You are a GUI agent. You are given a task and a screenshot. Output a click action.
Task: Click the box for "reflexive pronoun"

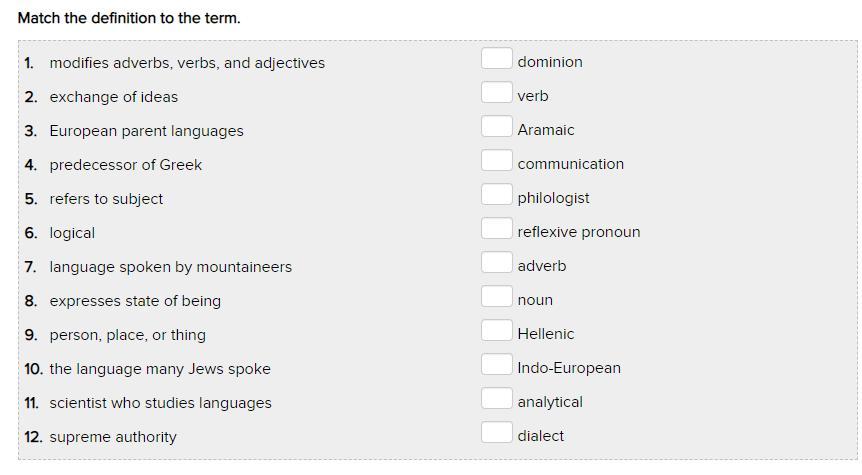point(496,229)
